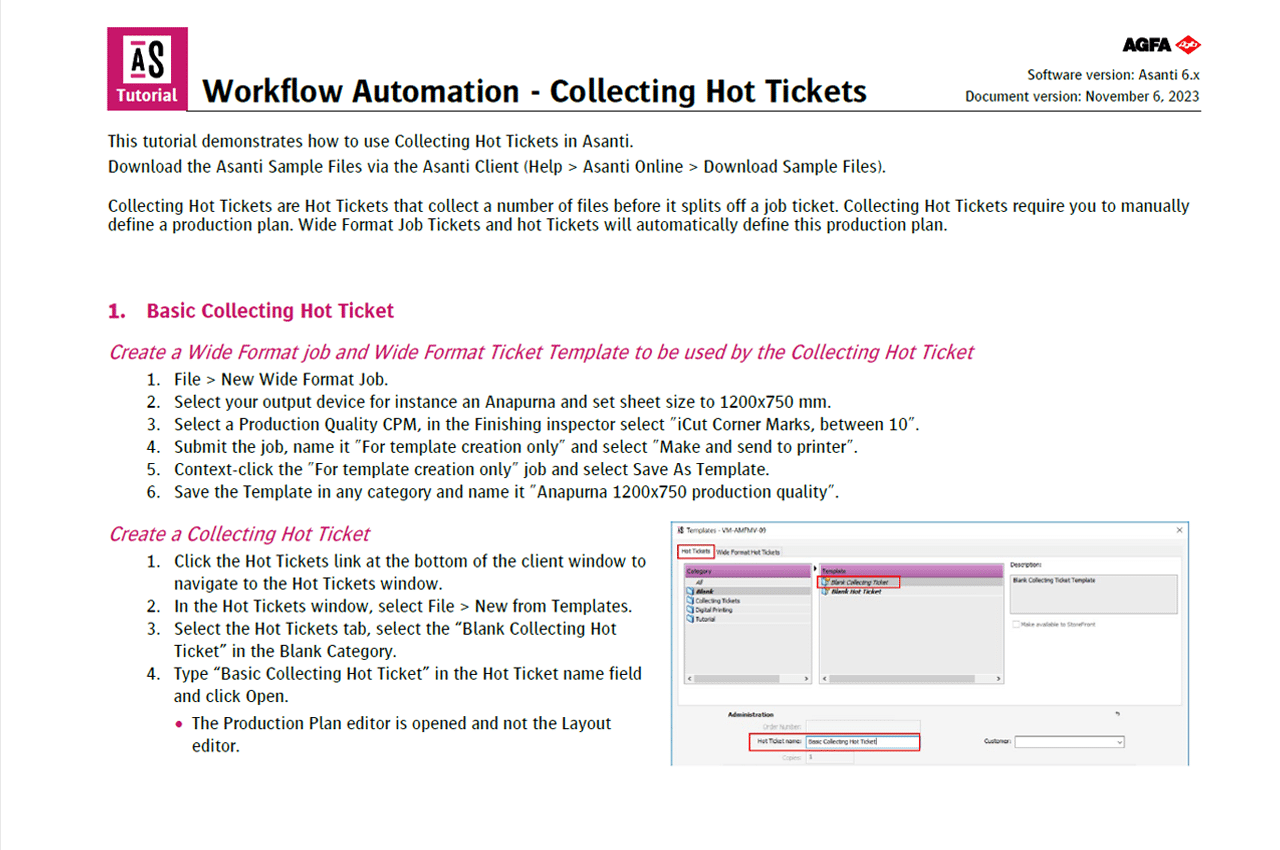This screenshot has height=850, width=1280.
Task: Select the Digital Printing category label
Action: pos(714,610)
